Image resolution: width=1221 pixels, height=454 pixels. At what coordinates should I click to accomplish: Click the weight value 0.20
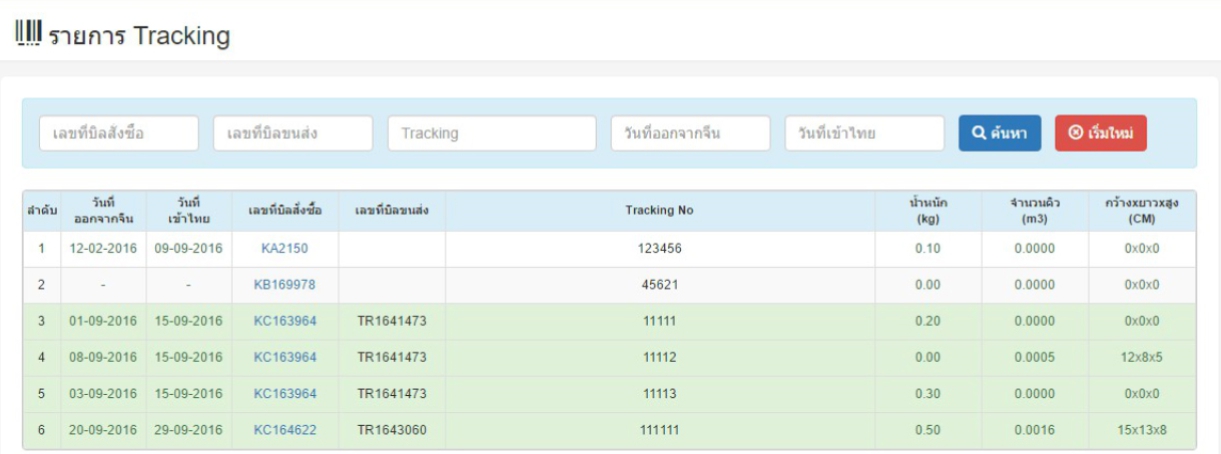click(928, 321)
